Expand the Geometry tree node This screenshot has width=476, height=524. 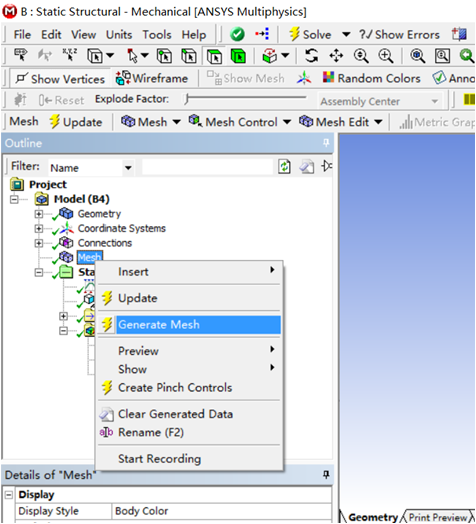pyautogui.click(x=39, y=214)
